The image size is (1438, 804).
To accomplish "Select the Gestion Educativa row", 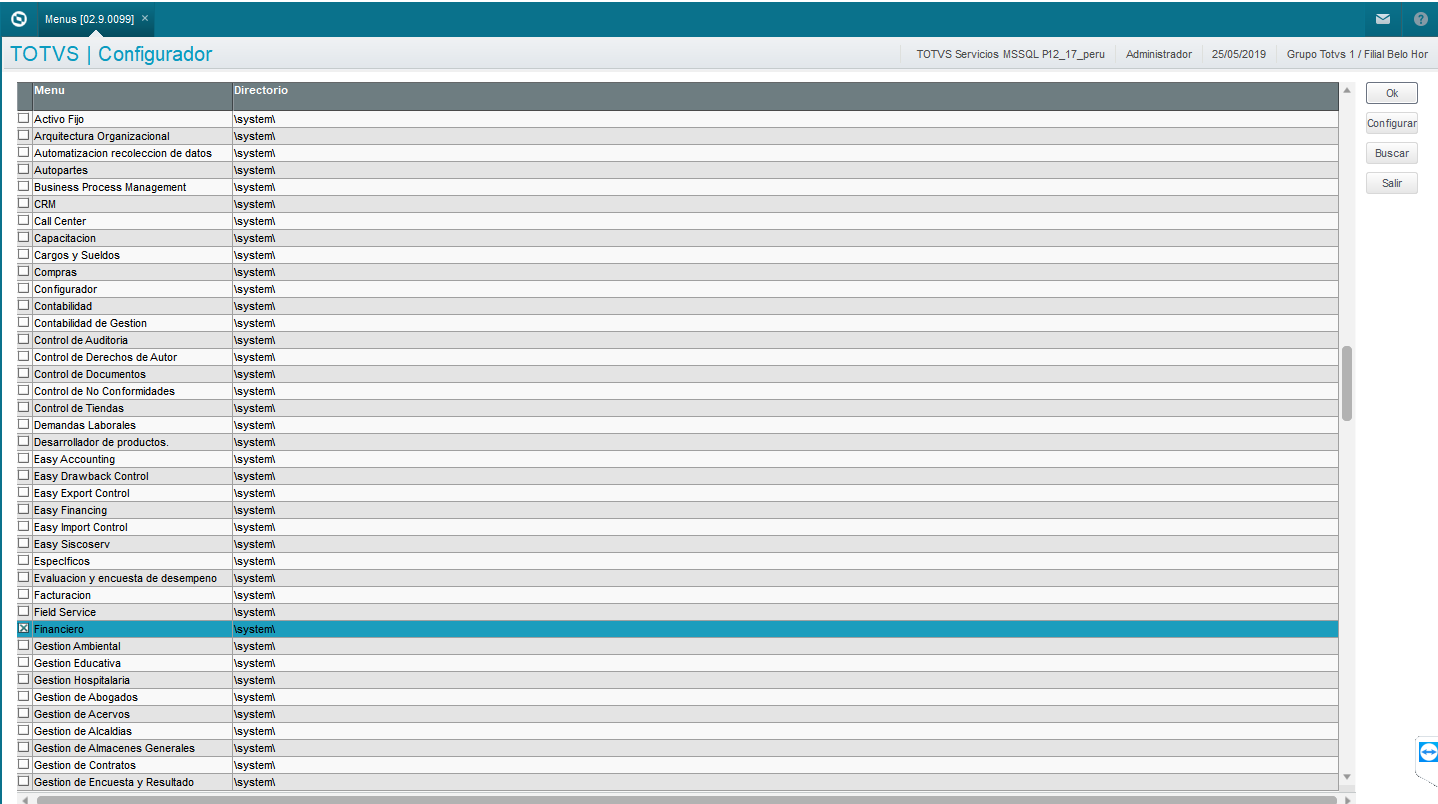I will click(x=678, y=663).
